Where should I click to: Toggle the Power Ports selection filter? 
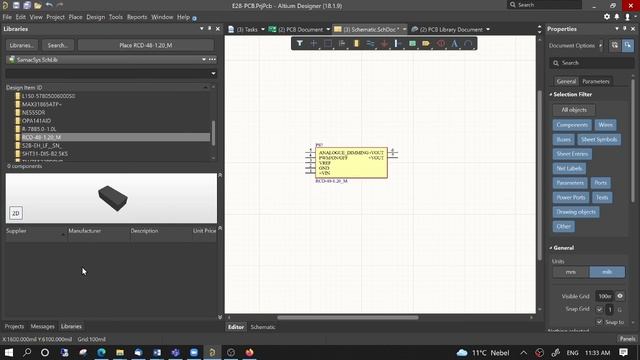tap(571, 198)
